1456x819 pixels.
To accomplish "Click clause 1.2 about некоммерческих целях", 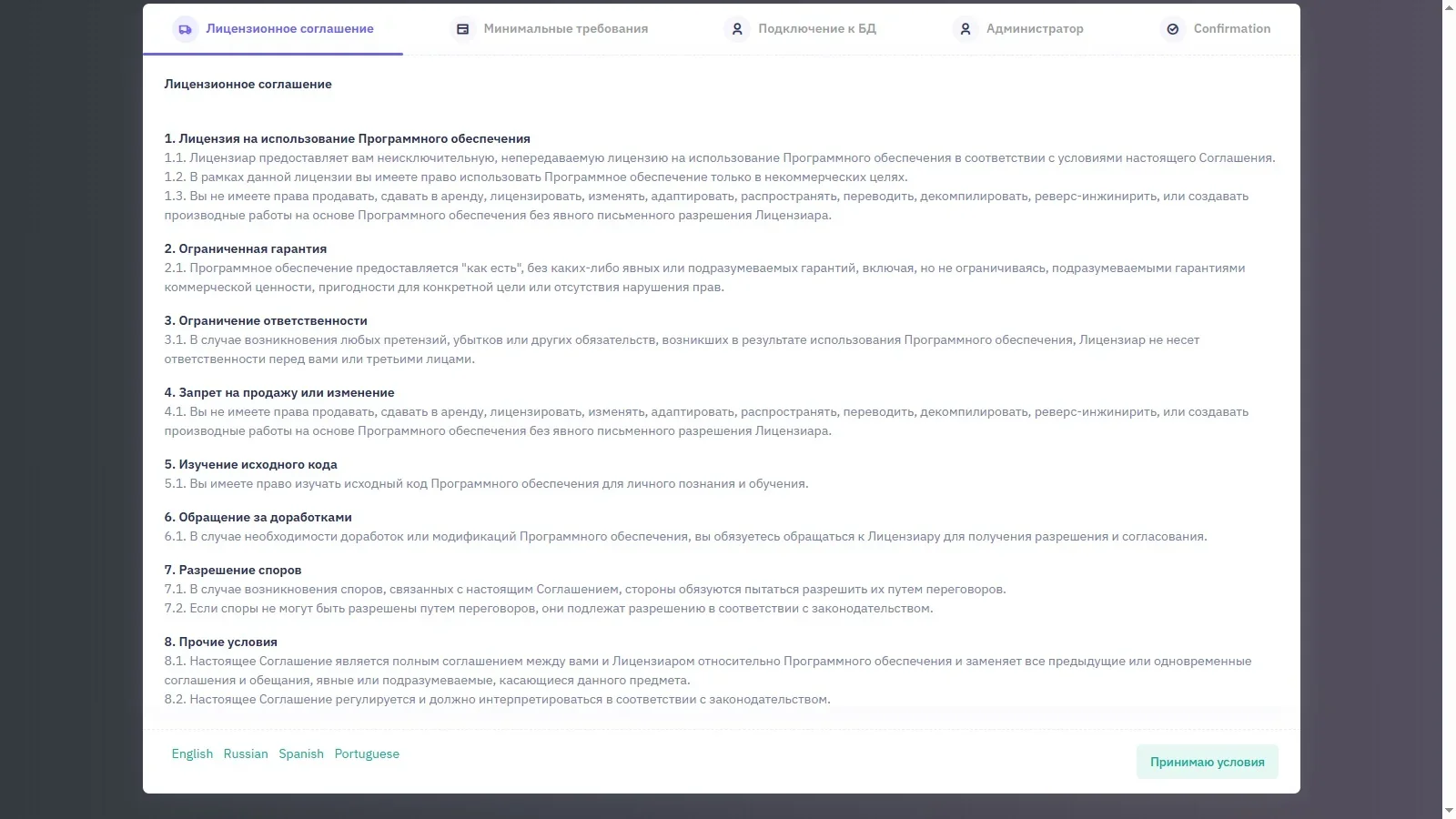I will coord(536,177).
